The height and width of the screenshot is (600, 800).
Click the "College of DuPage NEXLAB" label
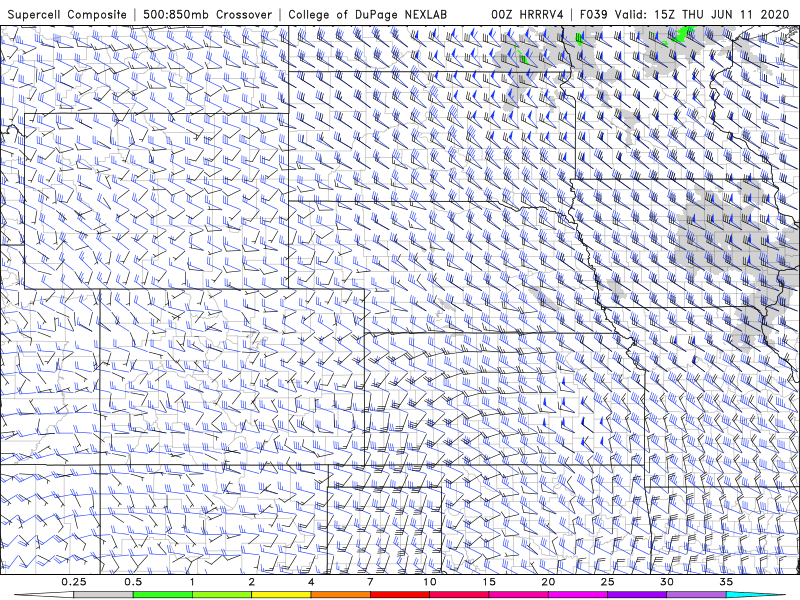[367, 15]
